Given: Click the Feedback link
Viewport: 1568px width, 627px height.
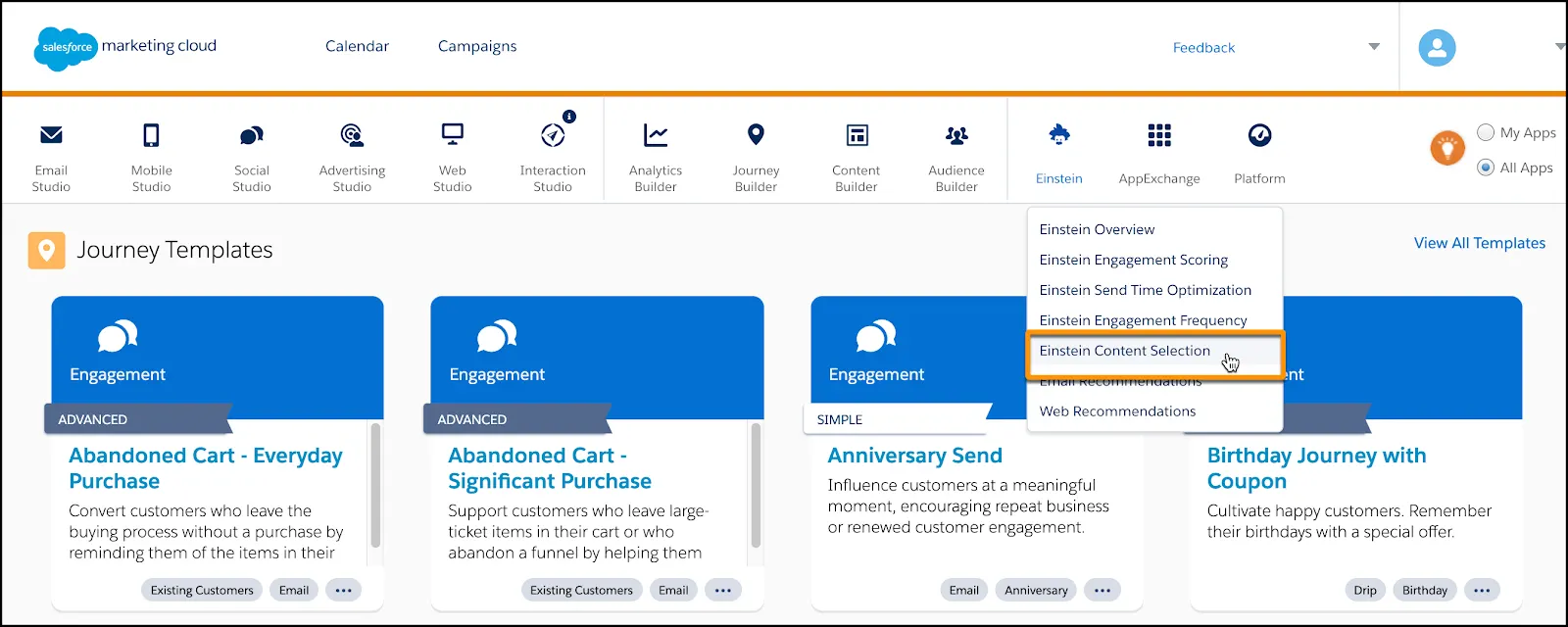Looking at the screenshot, I should (x=1203, y=47).
